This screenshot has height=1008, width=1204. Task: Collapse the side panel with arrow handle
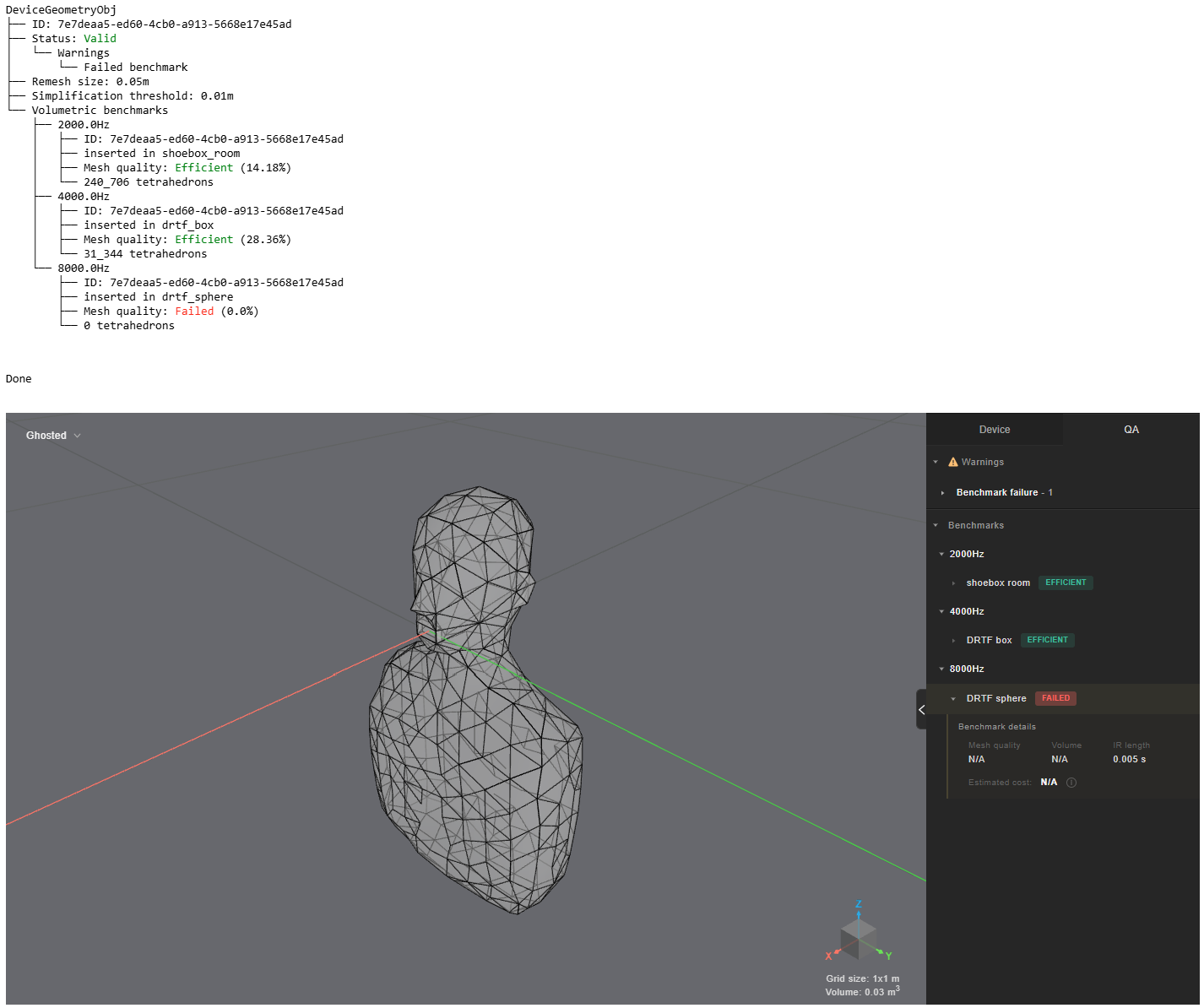(921, 709)
